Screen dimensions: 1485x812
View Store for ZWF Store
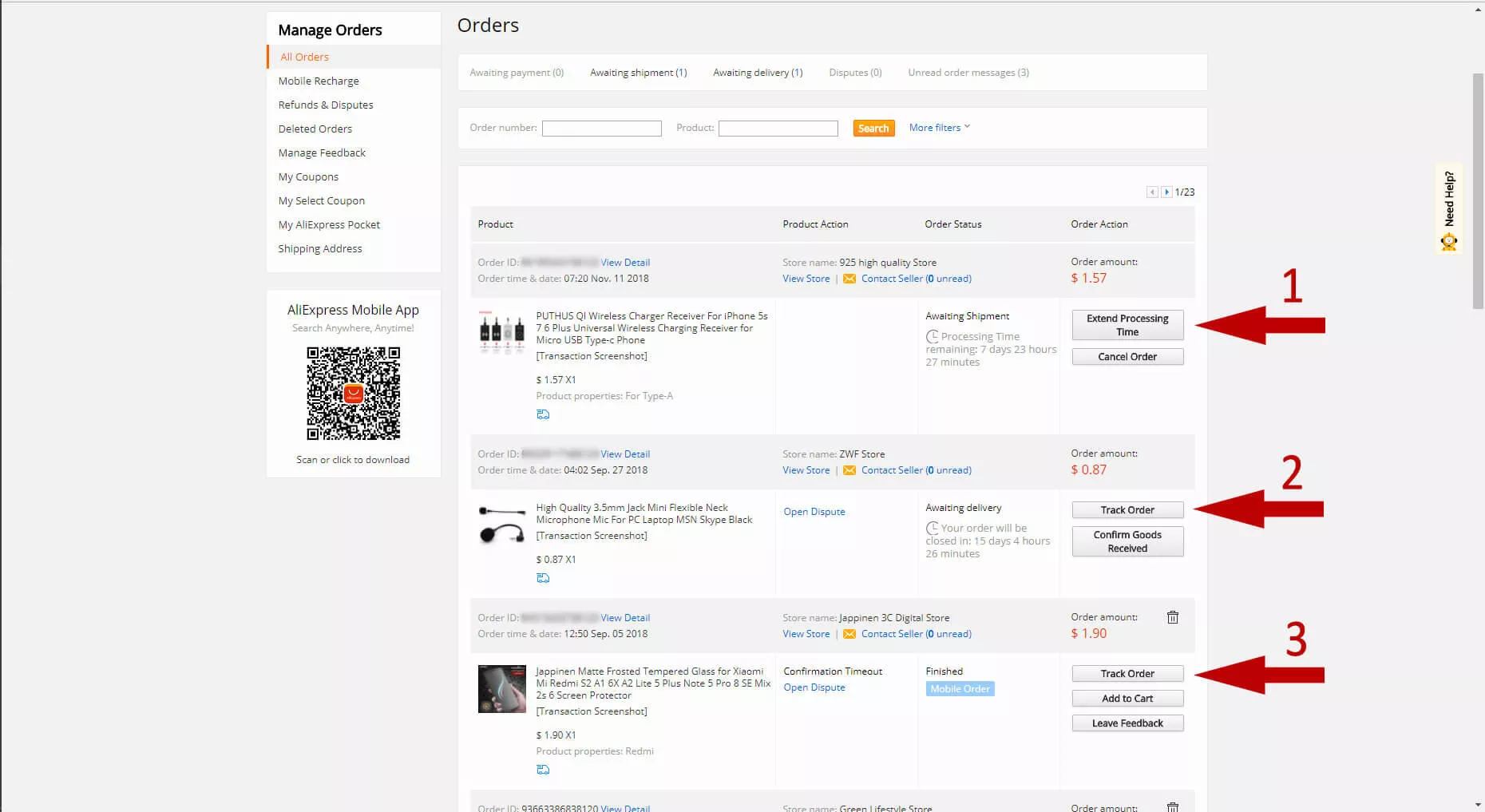click(x=806, y=470)
